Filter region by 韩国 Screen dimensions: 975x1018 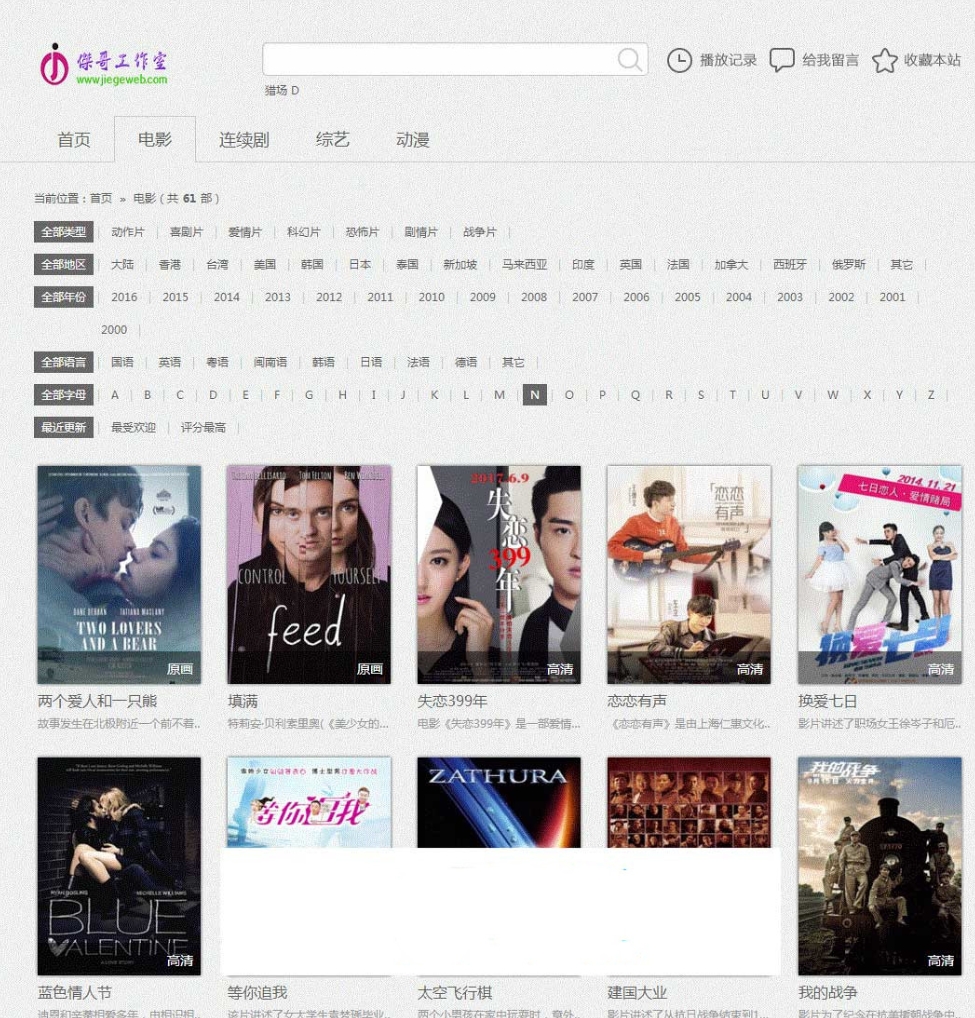(312, 264)
